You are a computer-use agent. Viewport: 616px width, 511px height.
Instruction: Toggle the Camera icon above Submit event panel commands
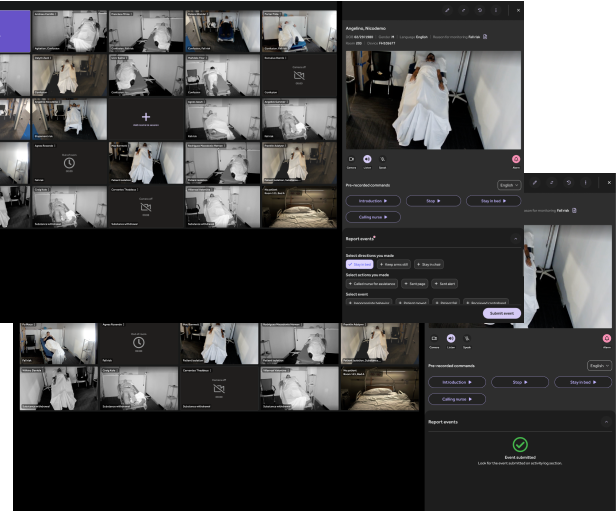coord(351,159)
